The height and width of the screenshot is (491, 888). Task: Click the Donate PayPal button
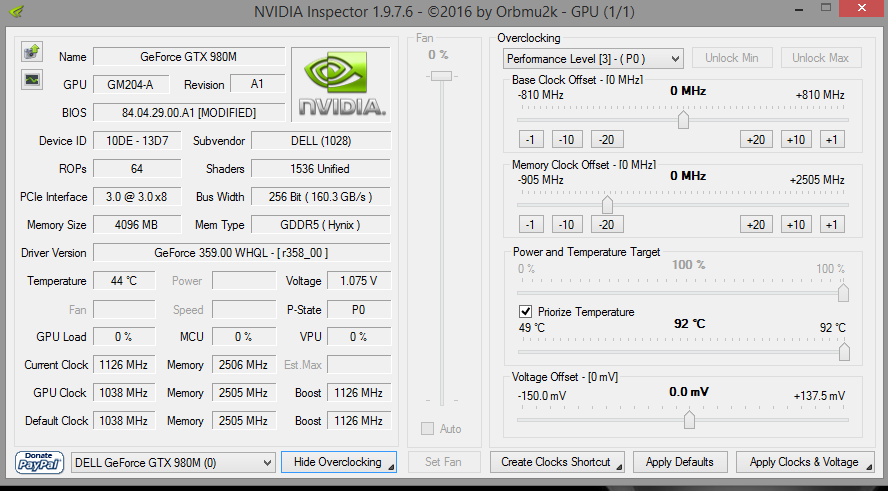(x=39, y=462)
